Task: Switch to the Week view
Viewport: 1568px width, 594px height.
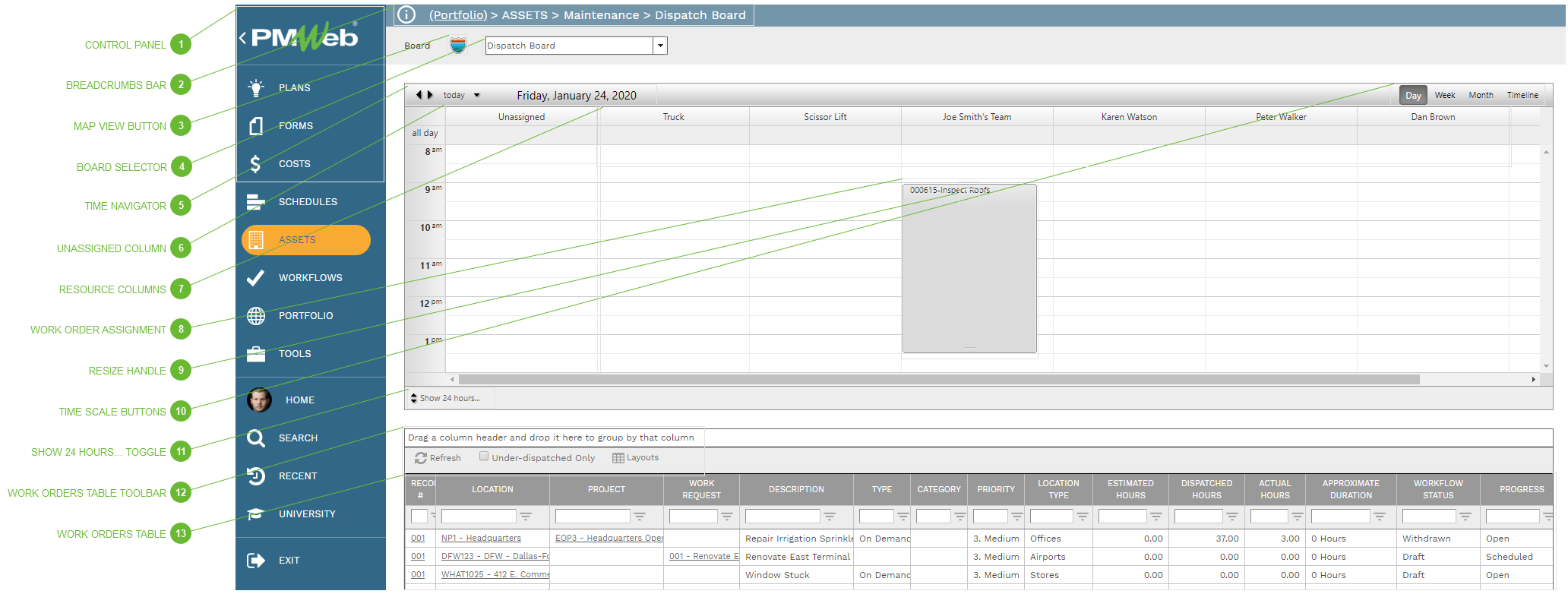Action: point(1444,95)
